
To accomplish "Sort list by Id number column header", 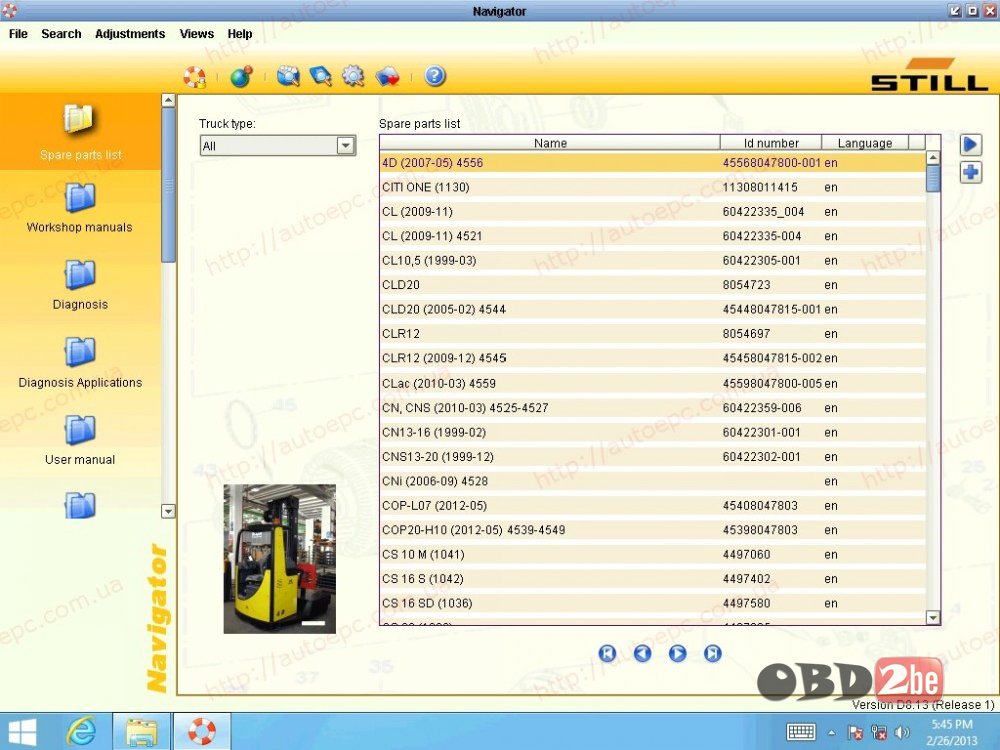I will 771,143.
